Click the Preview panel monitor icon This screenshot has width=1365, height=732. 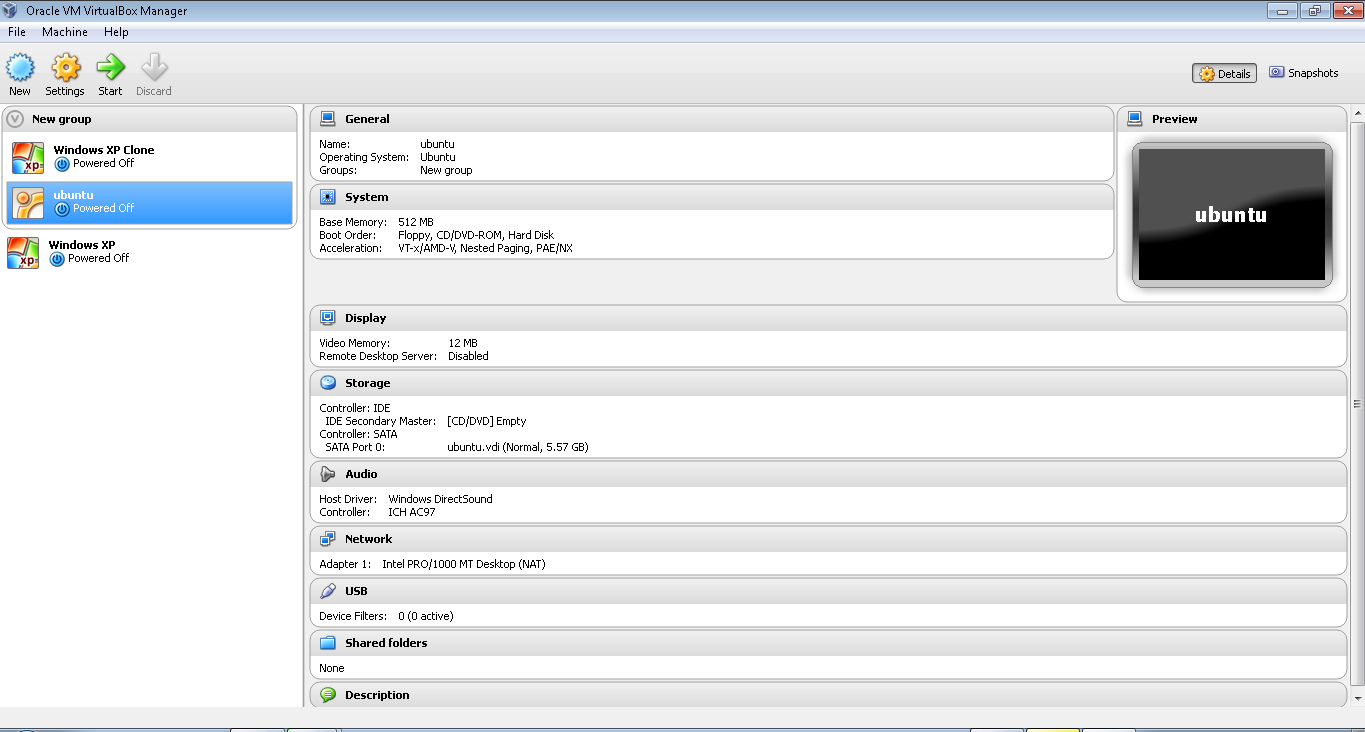coord(1134,118)
